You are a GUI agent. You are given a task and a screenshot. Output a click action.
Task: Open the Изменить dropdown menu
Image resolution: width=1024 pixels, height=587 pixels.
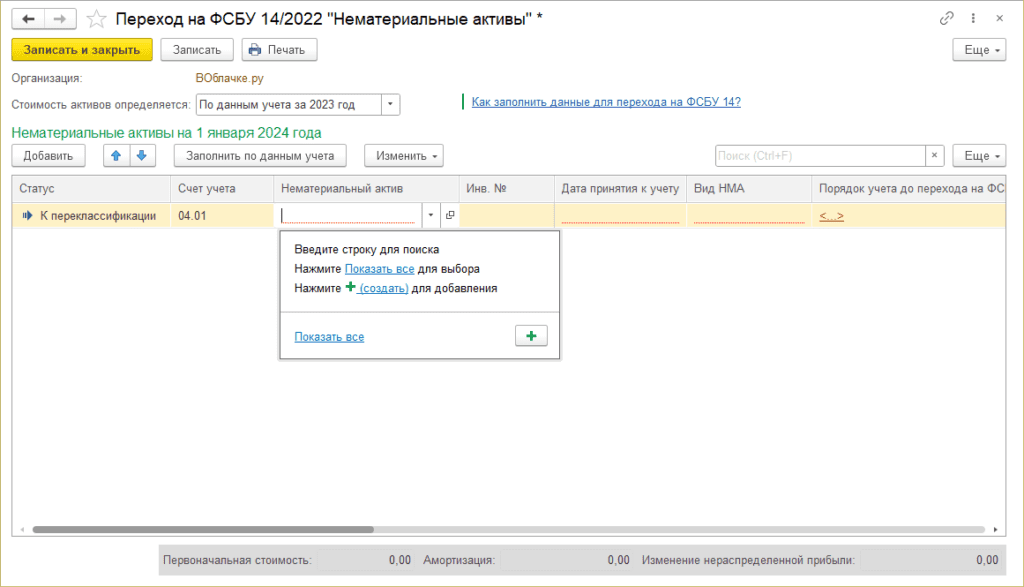(x=404, y=156)
